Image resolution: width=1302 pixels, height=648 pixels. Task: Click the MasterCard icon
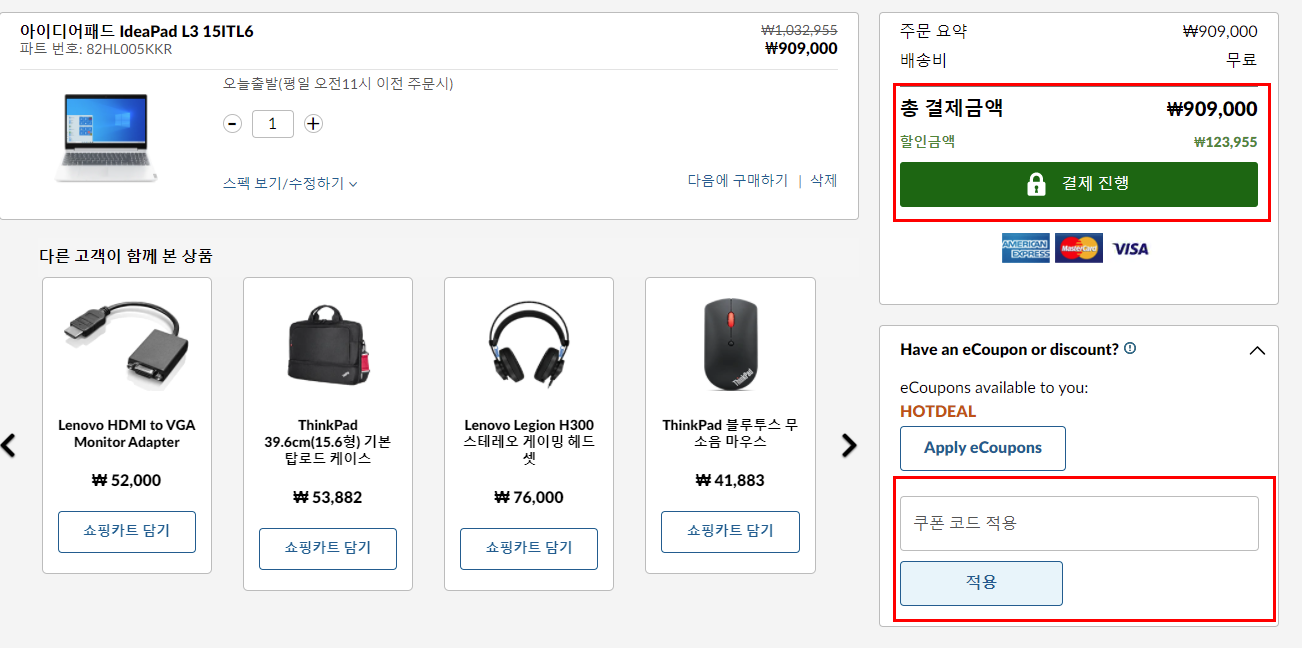[x=1079, y=248]
